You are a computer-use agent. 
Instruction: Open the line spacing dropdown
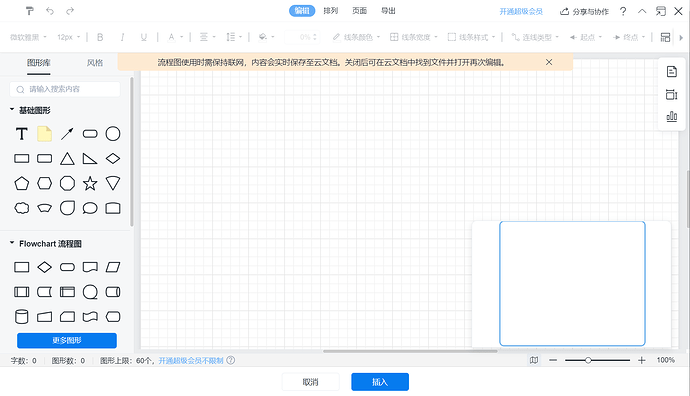coord(234,37)
